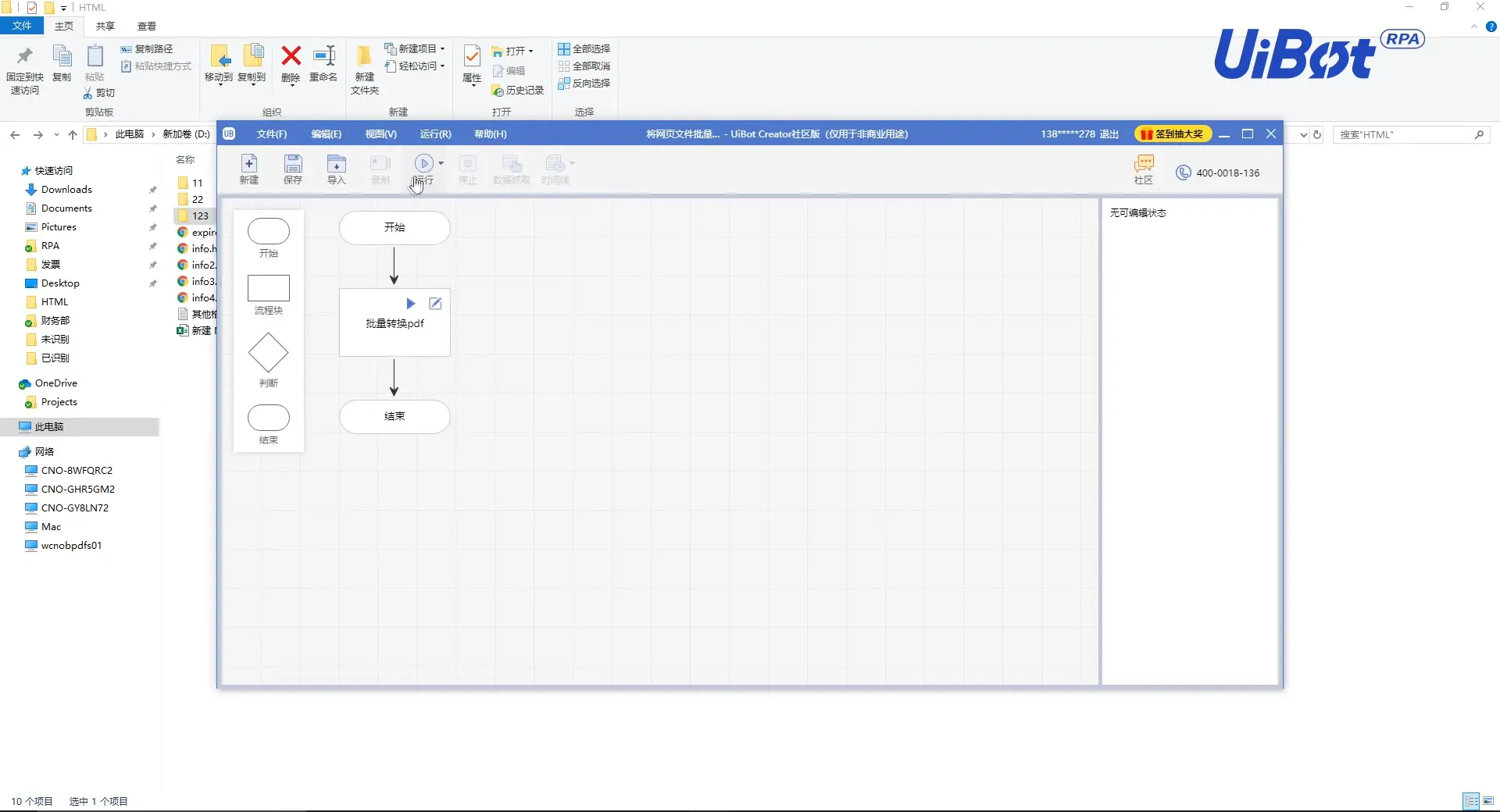
Task: Select 此电脑 in the navigation pane
Action: coord(49,427)
